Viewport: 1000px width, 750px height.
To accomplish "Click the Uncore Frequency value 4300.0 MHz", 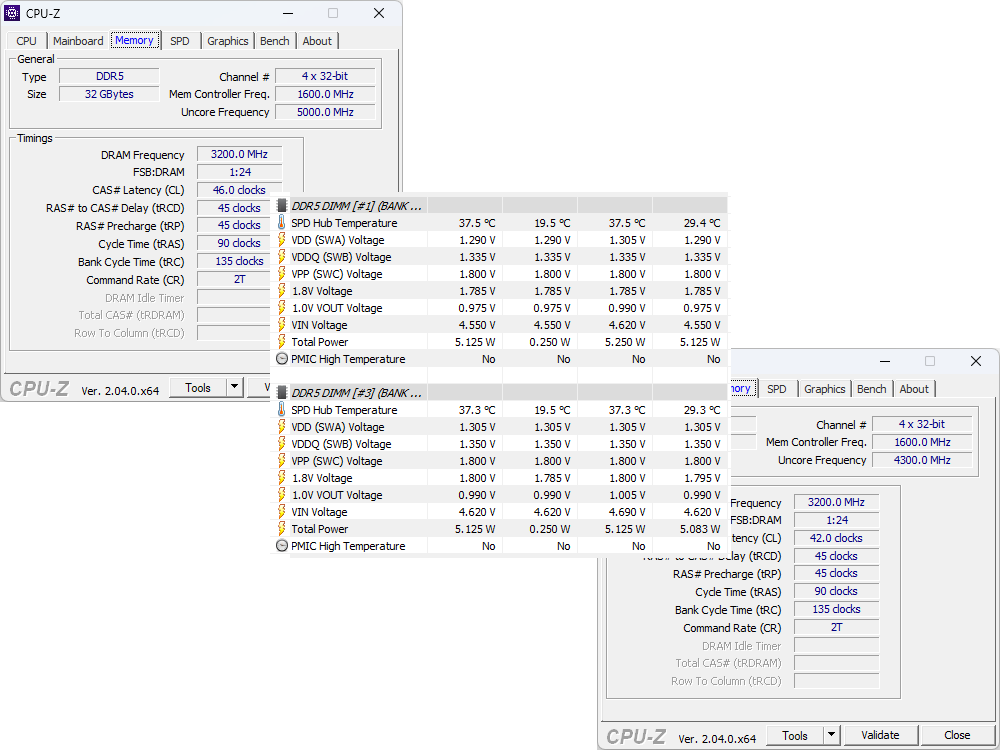I will coord(922,460).
